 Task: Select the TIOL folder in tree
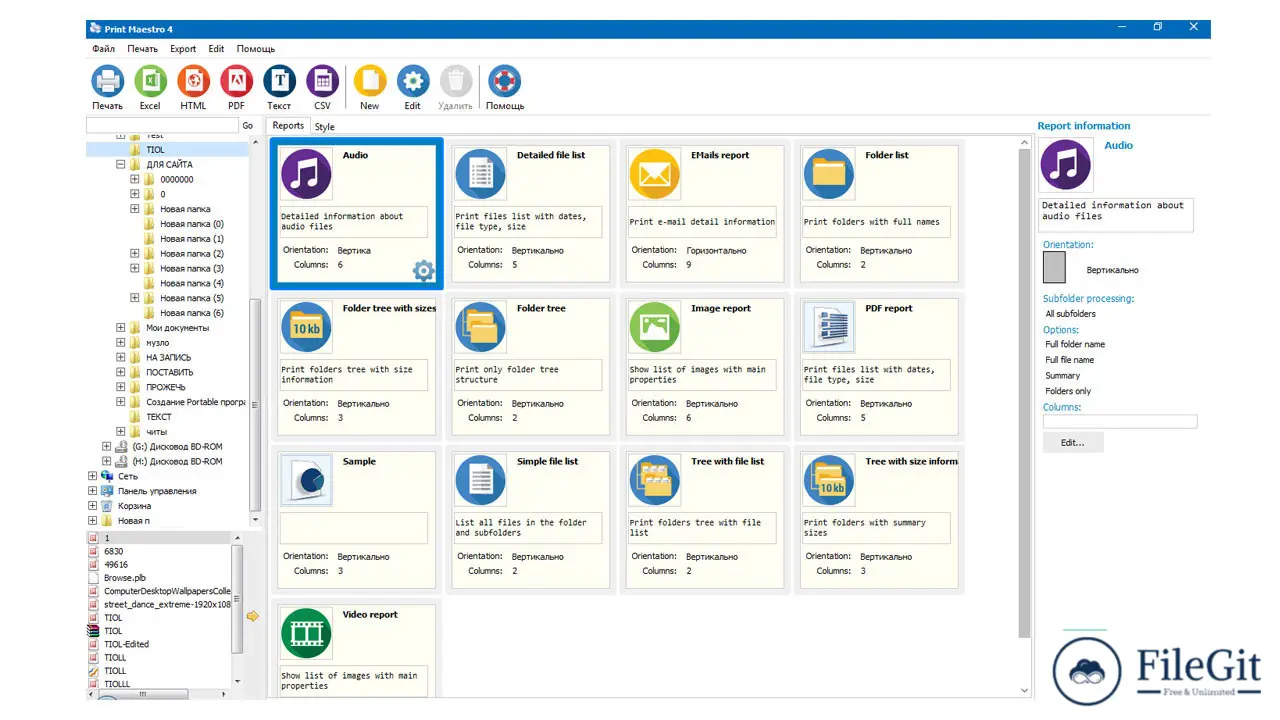pyautogui.click(x=155, y=150)
